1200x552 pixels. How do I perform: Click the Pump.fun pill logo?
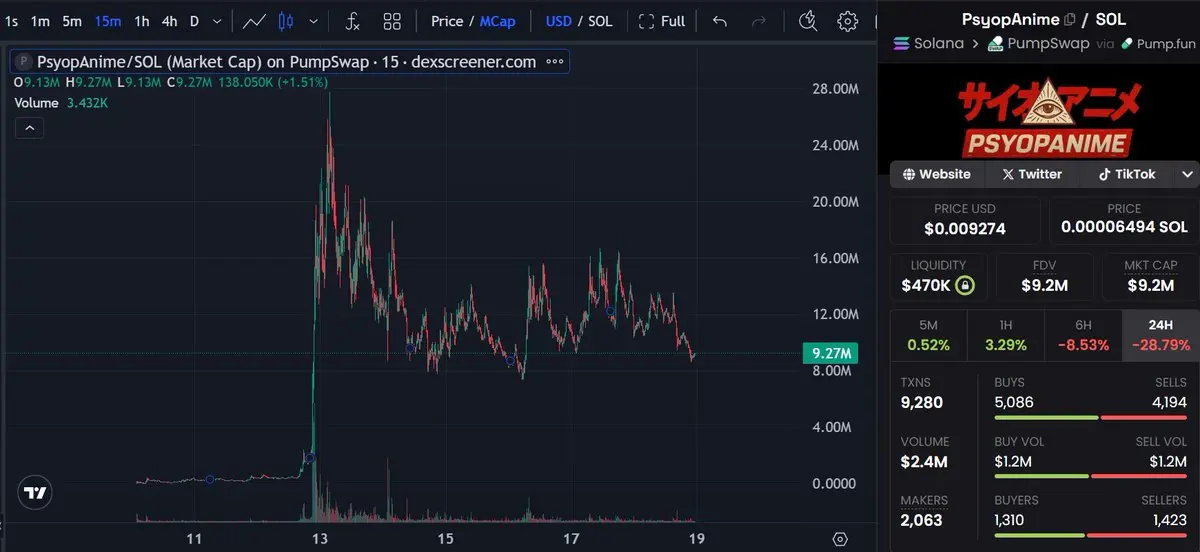coord(1128,43)
